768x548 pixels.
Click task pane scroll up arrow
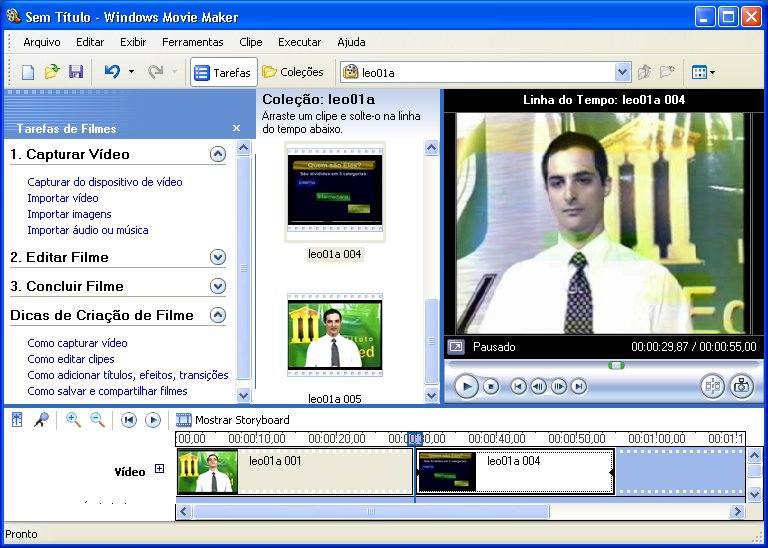pyautogui.click(x=243, y=147)
